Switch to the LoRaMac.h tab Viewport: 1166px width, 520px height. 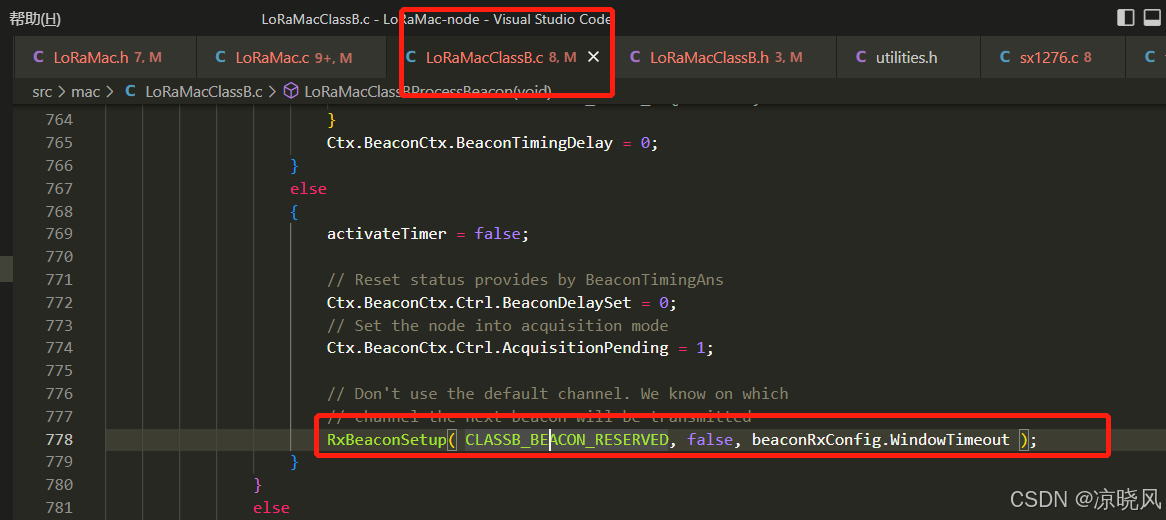(105, 57)
